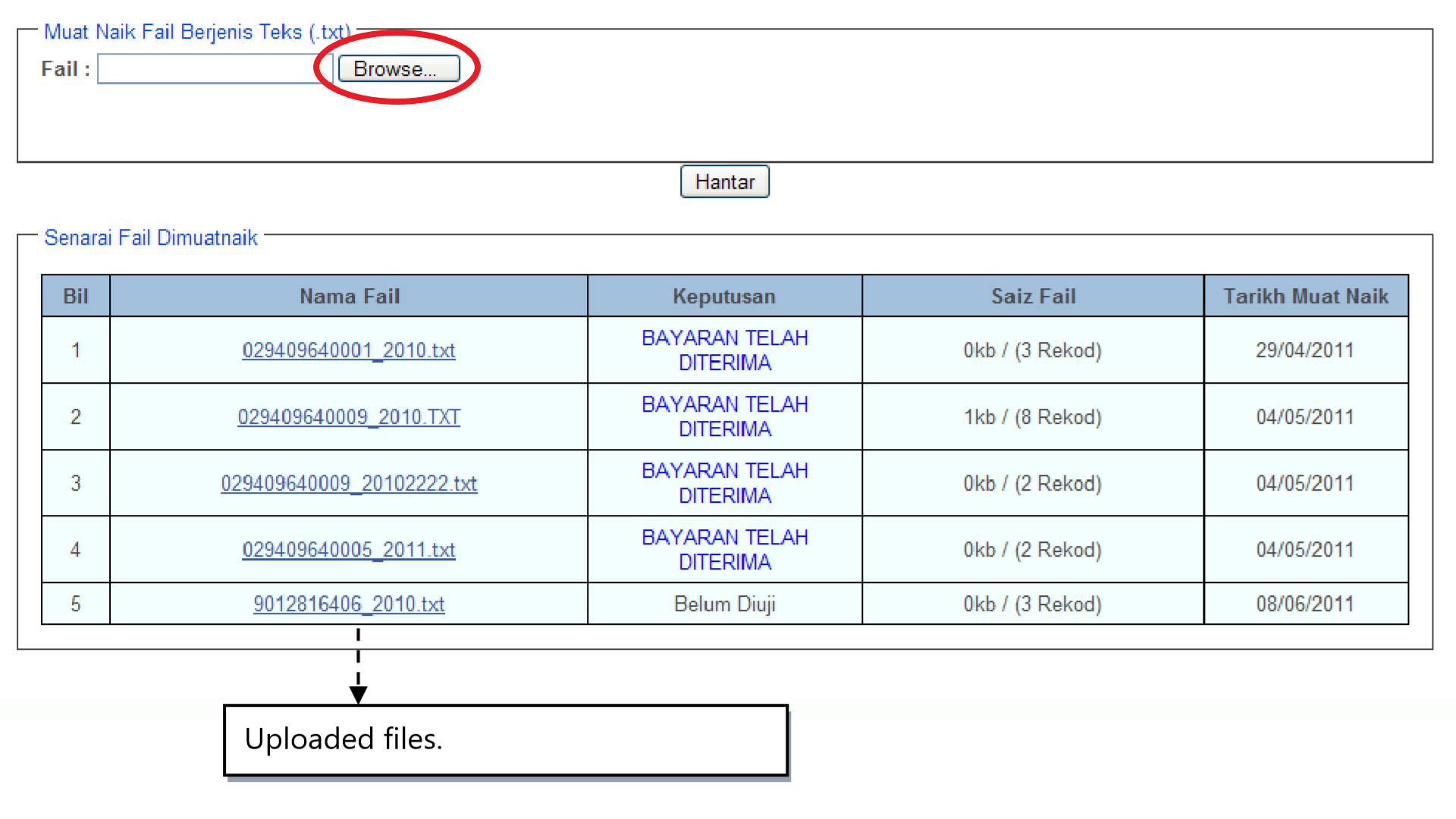Open file 029409640009_2010.TXT link
The width and height of the screenshot is (1456, 819).
[x=348, y=417]
